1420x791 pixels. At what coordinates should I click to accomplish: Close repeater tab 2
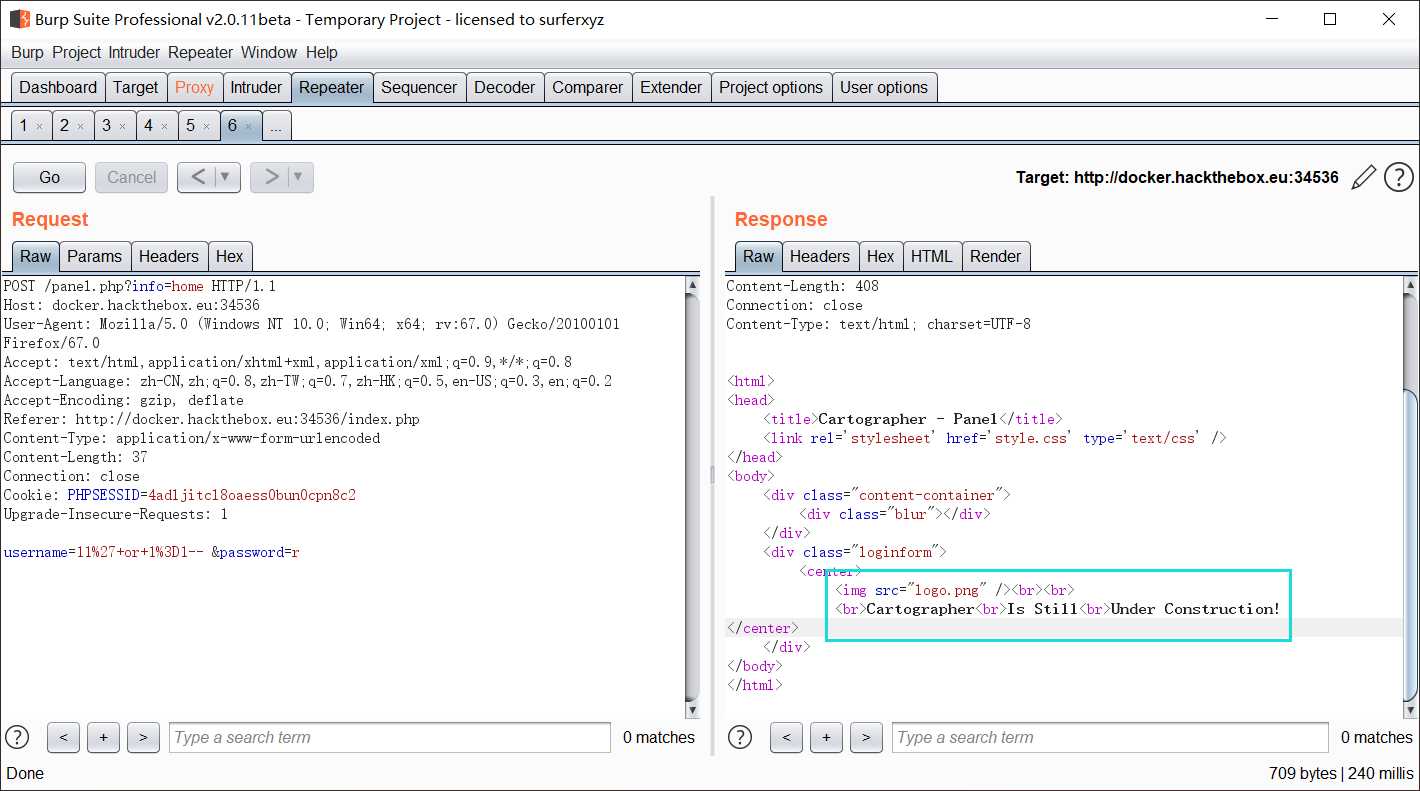pyautogui.click(x=81, y=126)
